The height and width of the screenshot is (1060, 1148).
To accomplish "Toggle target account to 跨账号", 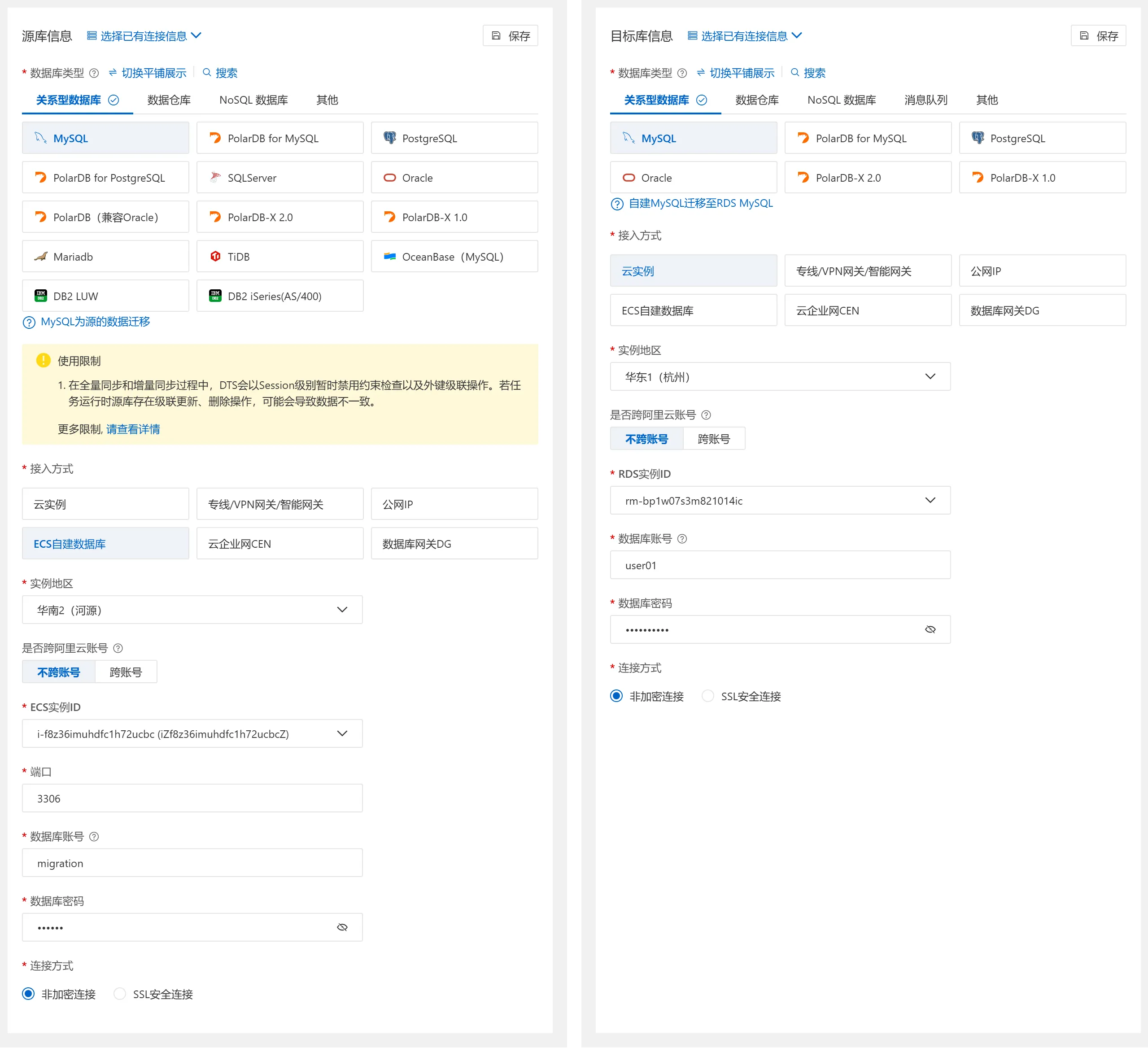I will tap(714, 439).
